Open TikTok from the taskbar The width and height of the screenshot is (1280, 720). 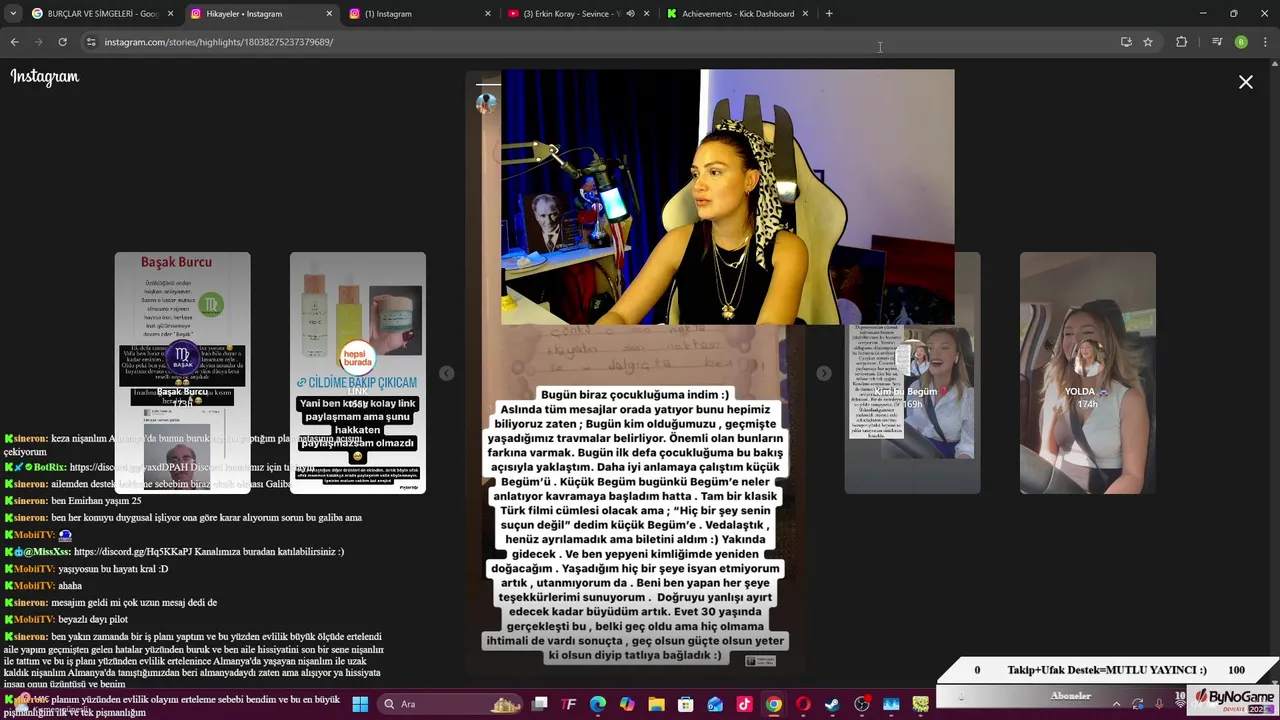point(744,704)
